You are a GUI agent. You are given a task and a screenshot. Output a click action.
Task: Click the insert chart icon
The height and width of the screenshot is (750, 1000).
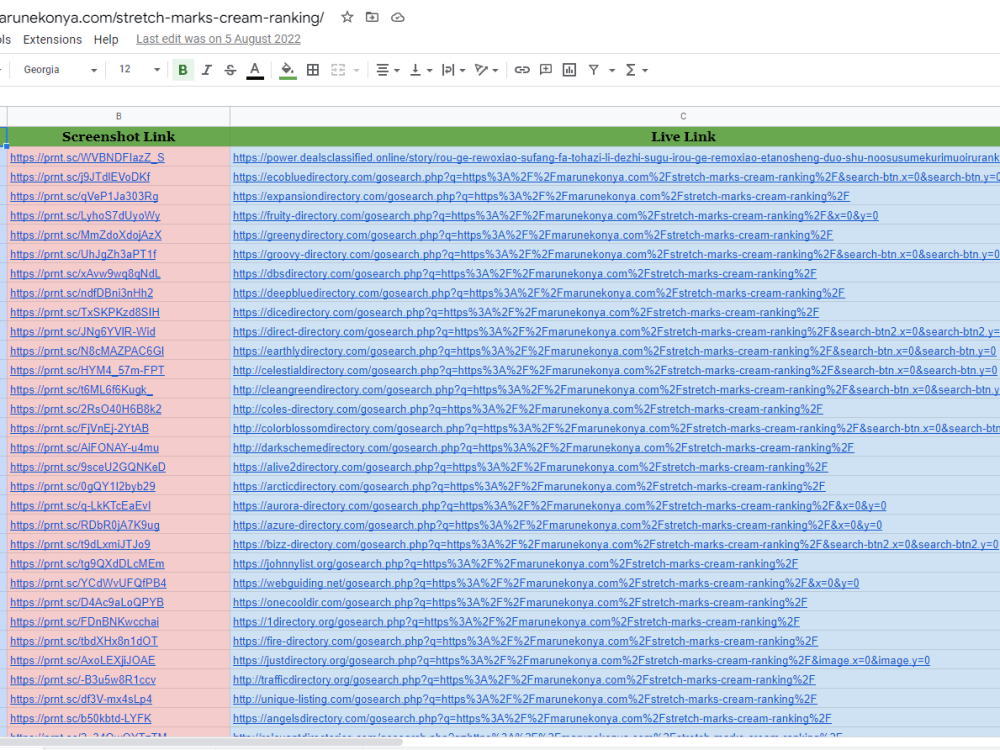tap(570, 70)
